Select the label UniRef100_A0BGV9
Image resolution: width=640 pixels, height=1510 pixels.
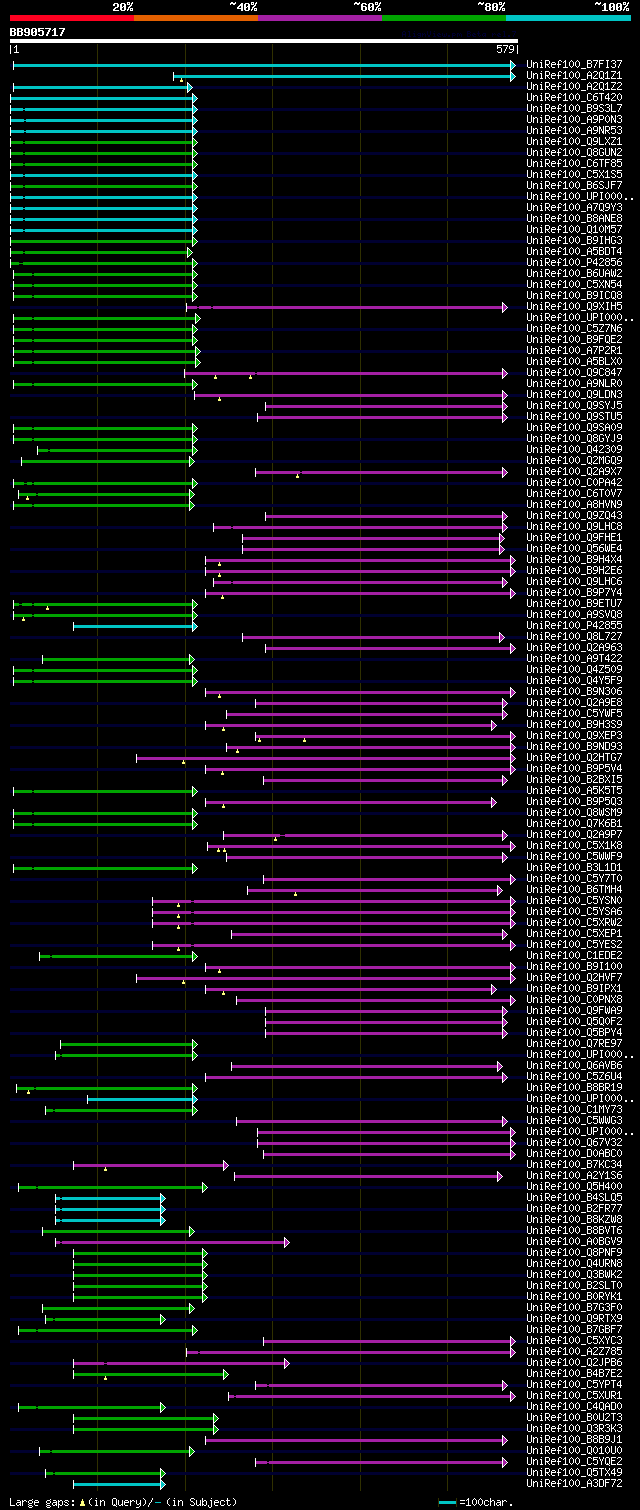click(574, 1241)
